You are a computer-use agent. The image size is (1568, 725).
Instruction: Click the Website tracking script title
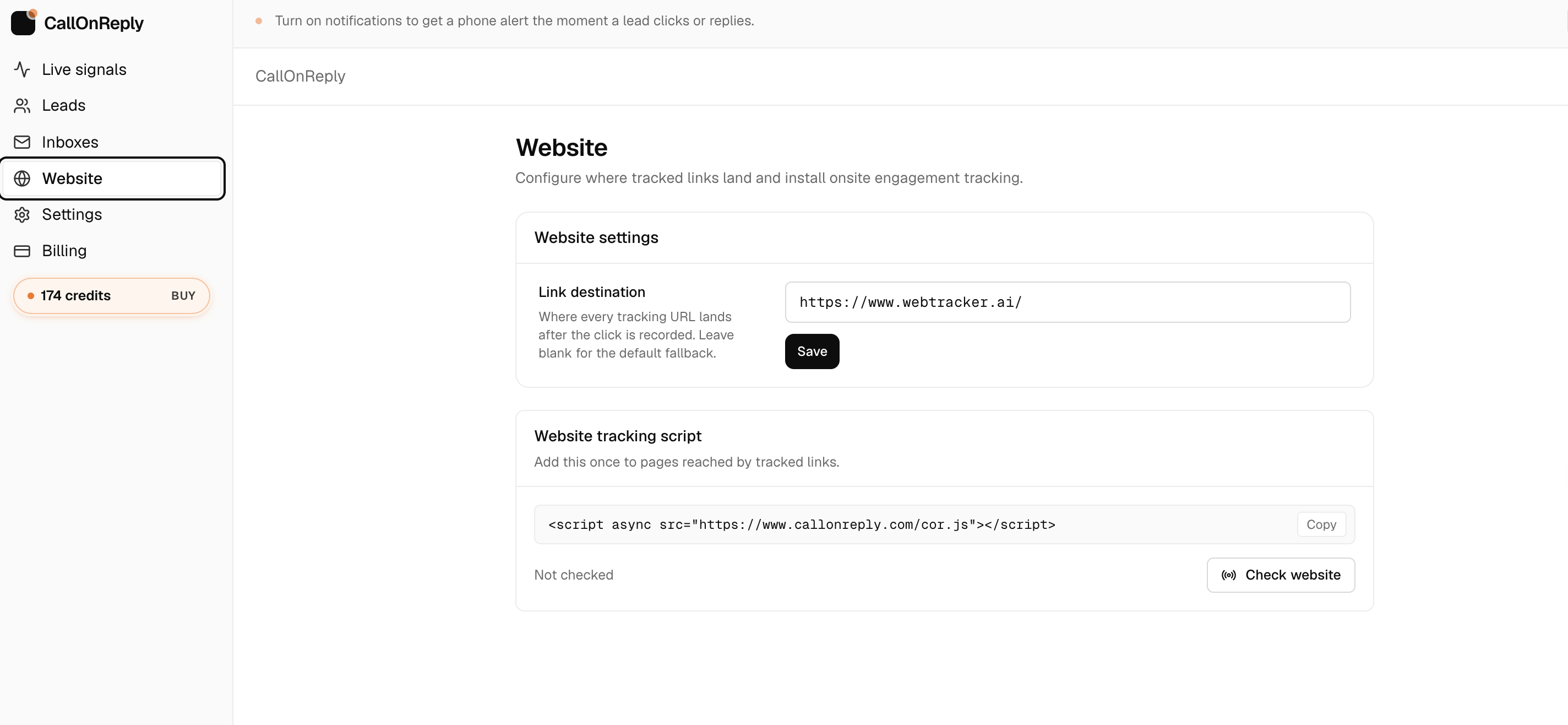617,436
